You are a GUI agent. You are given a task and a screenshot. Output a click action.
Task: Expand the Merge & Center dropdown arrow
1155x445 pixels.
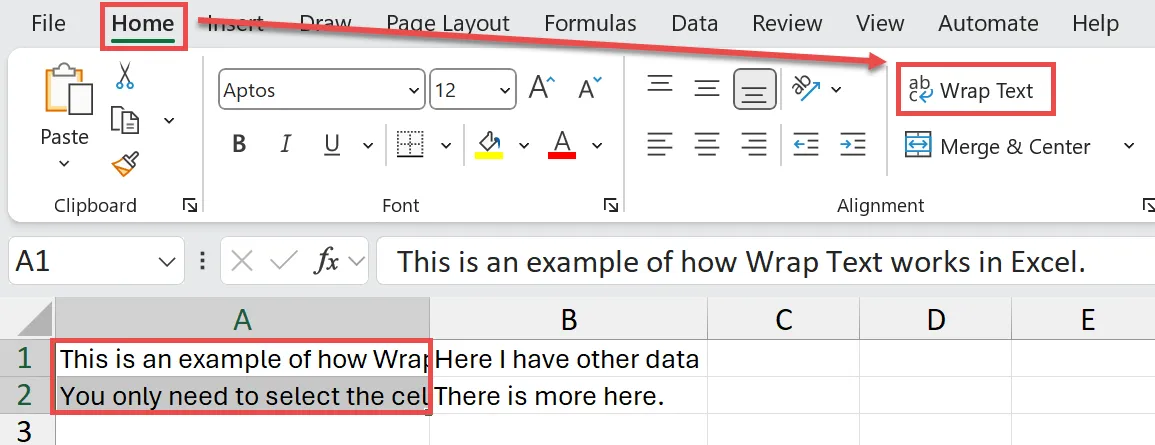coord(1129,146)
